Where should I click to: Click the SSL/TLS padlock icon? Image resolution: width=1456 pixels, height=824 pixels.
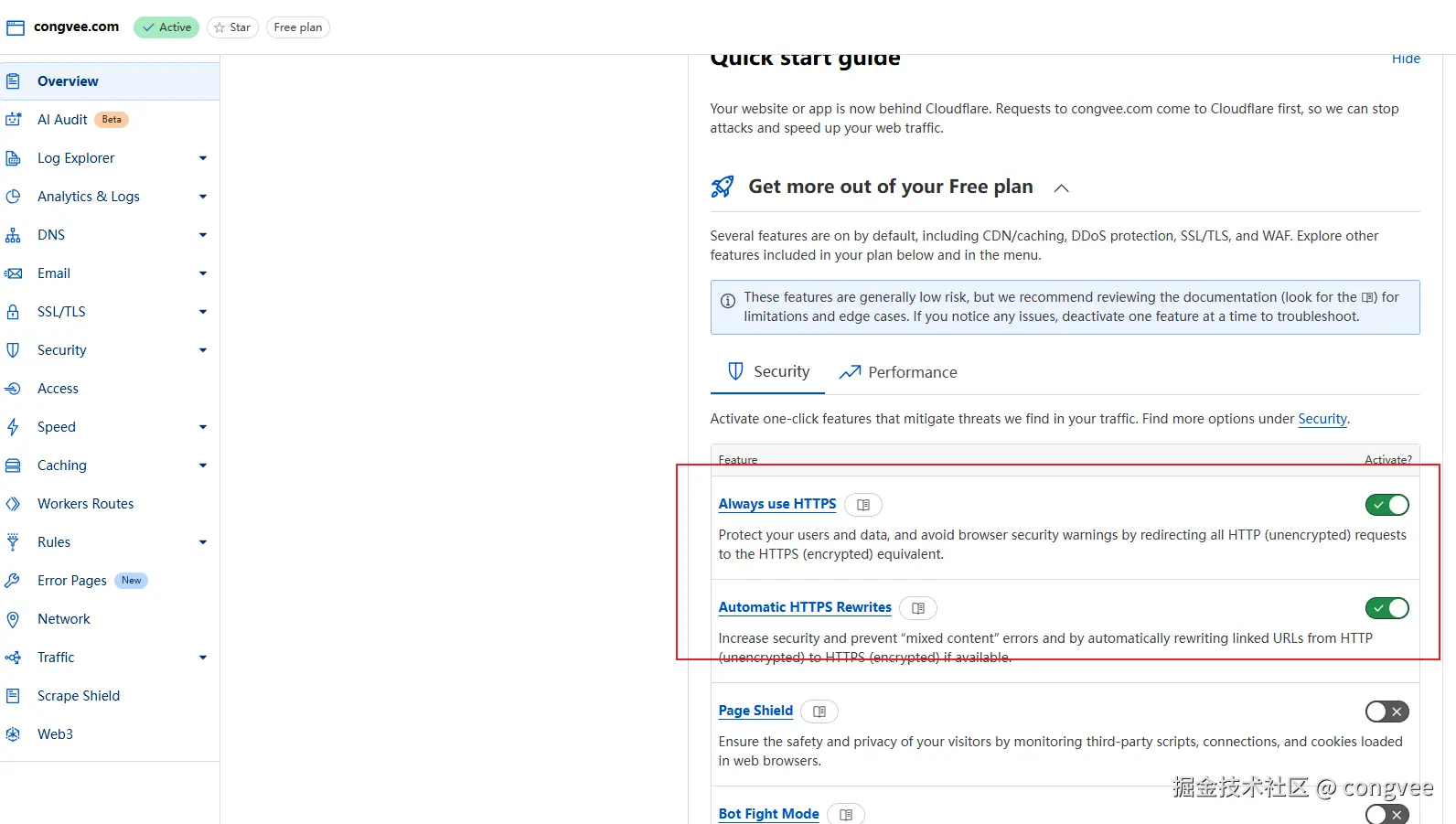point(13,312)
